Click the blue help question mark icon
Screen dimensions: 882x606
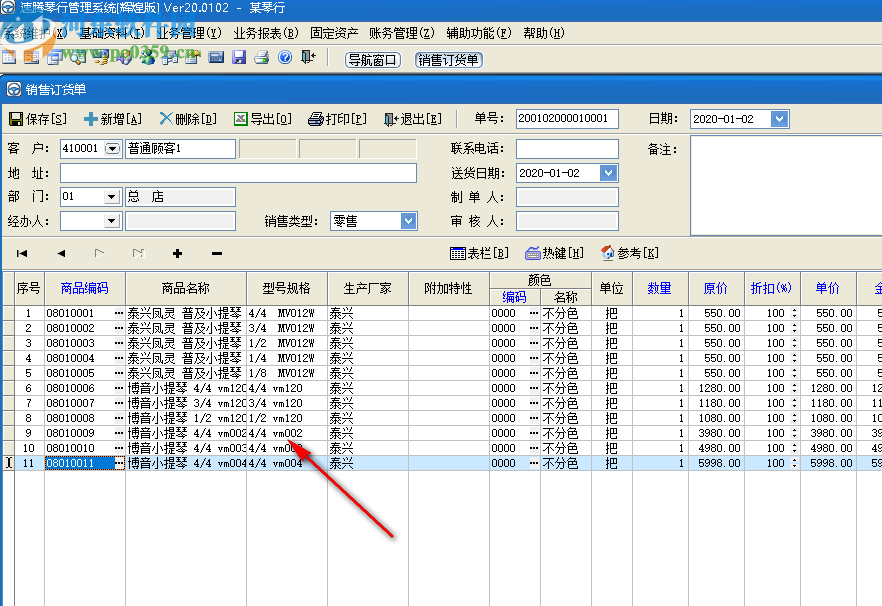pos(285,58)
